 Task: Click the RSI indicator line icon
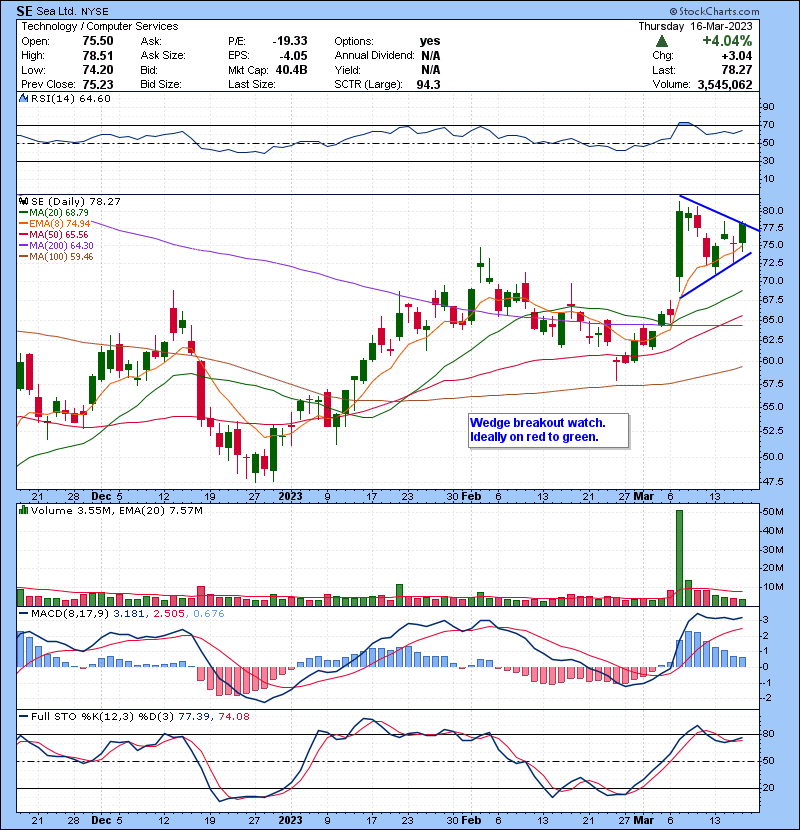tap(23, 98)
